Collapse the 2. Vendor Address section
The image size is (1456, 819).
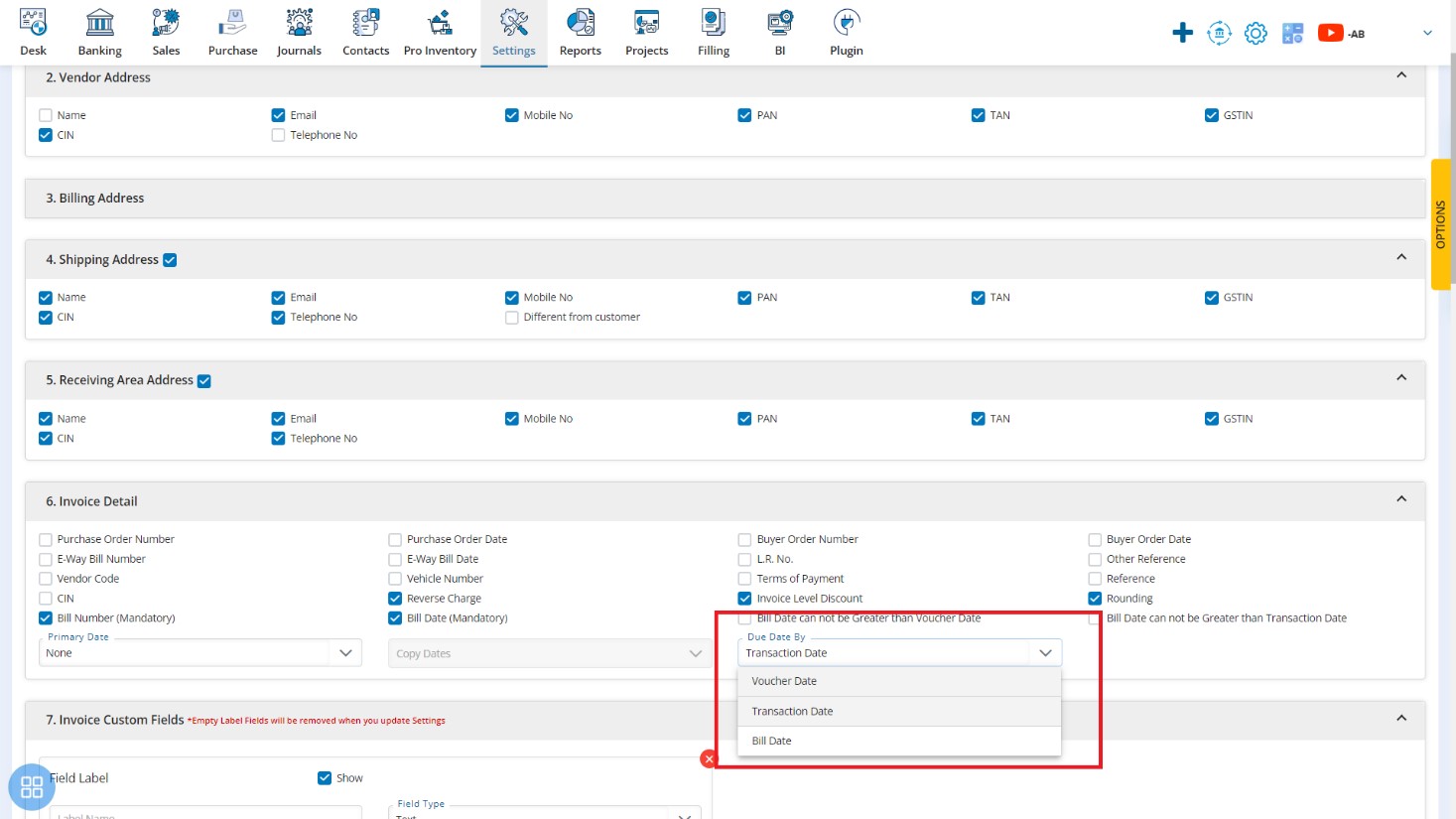(x=1401, y=75)
